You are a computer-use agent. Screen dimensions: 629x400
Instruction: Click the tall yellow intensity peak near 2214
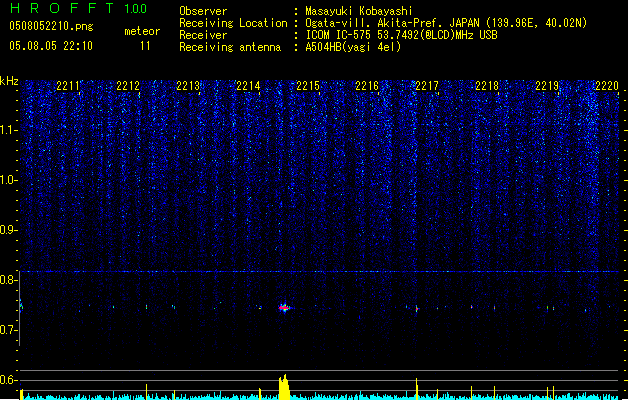pyautogui.click(x=284, y=387)
